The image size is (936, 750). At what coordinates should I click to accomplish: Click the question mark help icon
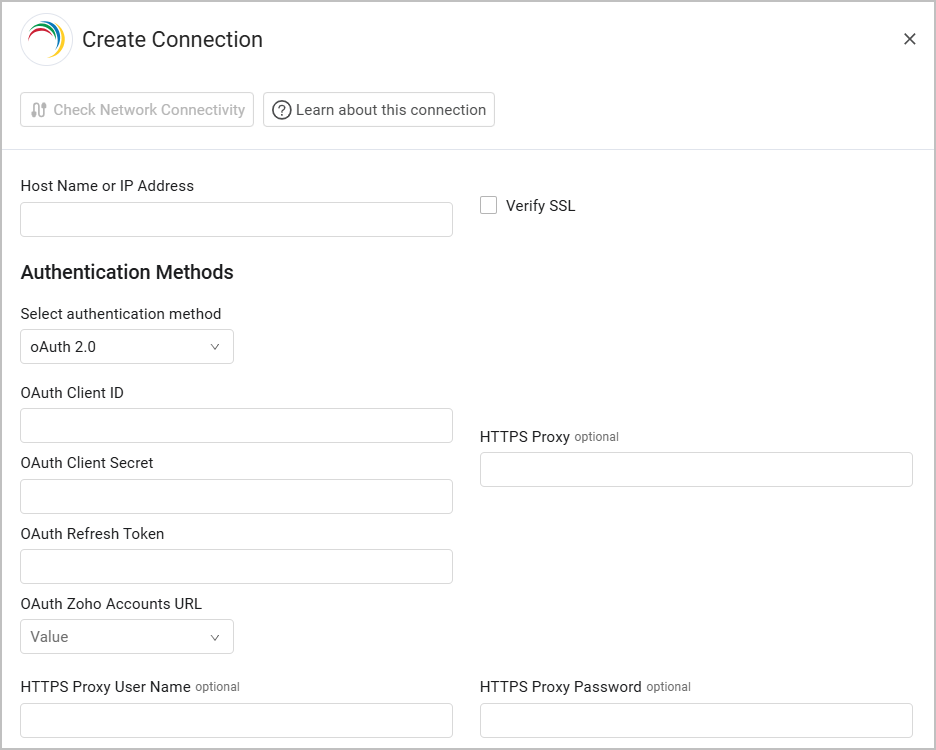pos(282,110)
